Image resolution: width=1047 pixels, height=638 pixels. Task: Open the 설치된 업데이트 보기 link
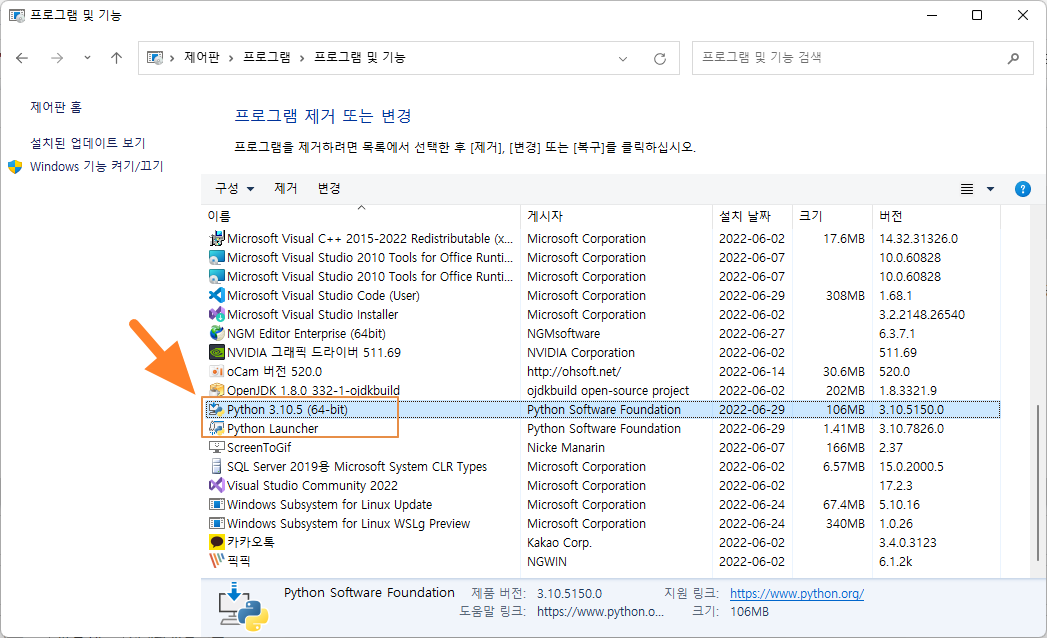point(87,142)
